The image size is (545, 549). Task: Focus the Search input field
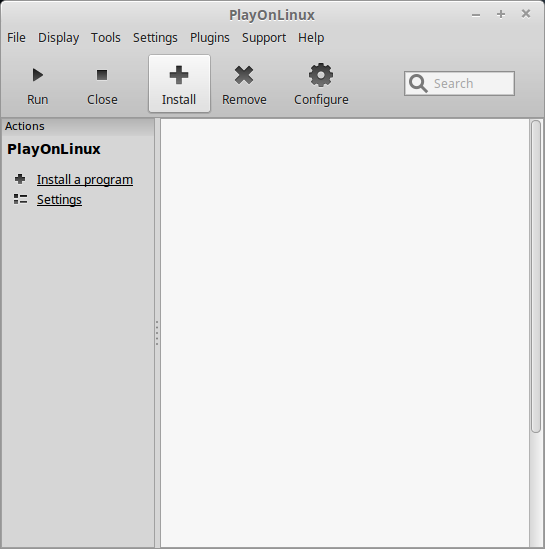[459, 83]
